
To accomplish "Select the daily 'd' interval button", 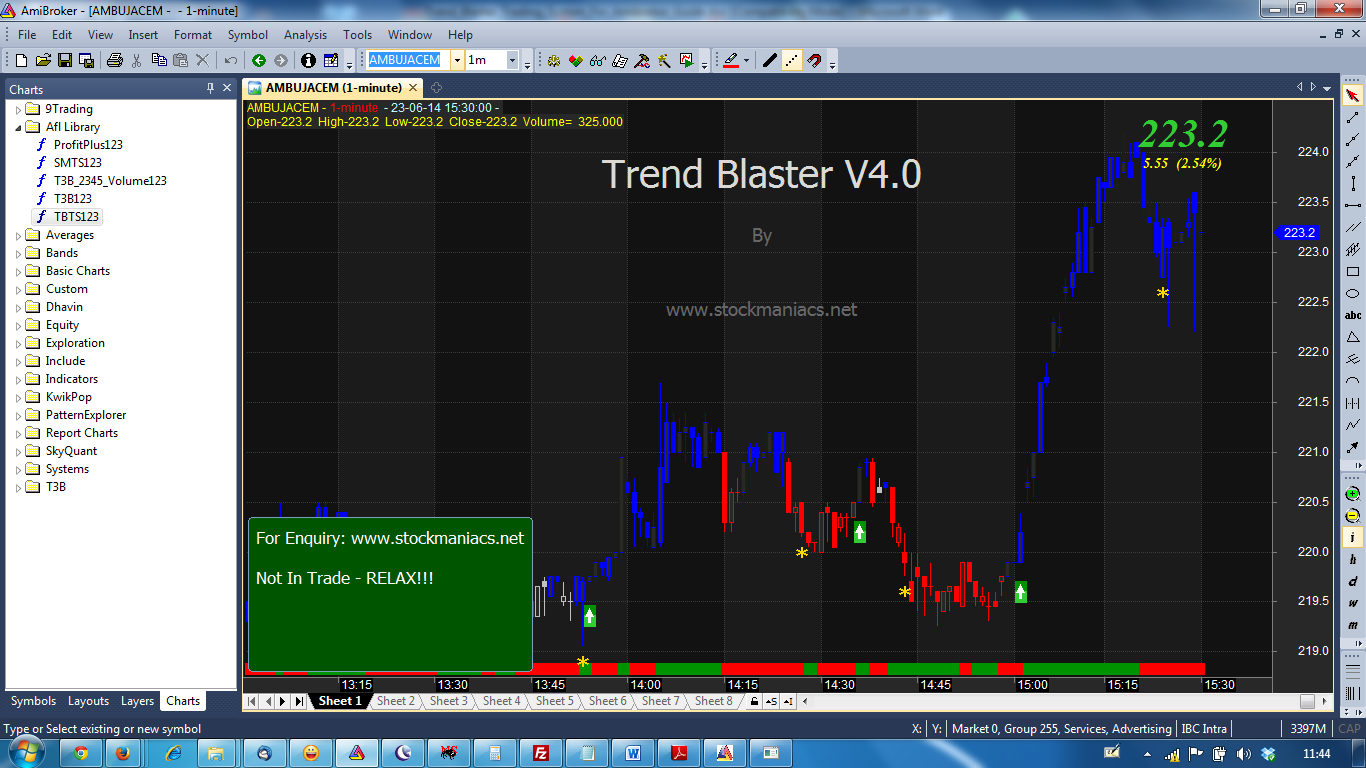I will (1353, 582).
